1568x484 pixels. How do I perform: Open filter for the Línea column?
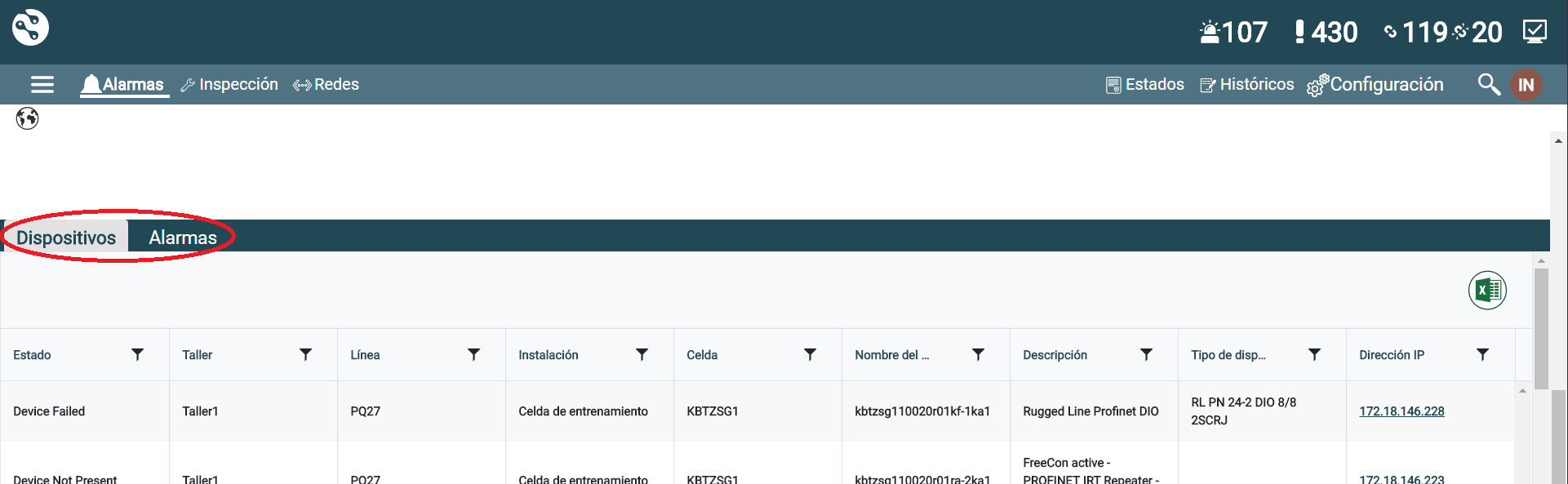click(x=474, y=354)
